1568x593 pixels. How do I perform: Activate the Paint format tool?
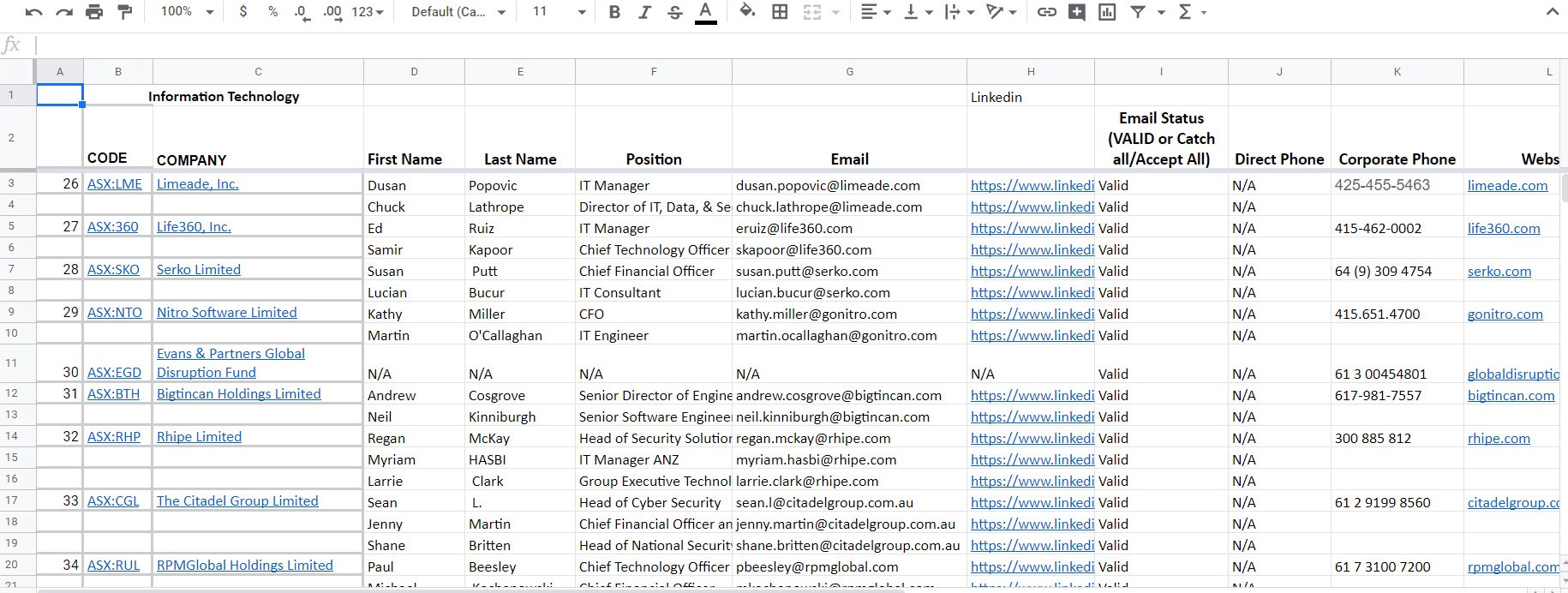[x=125, y=12]
